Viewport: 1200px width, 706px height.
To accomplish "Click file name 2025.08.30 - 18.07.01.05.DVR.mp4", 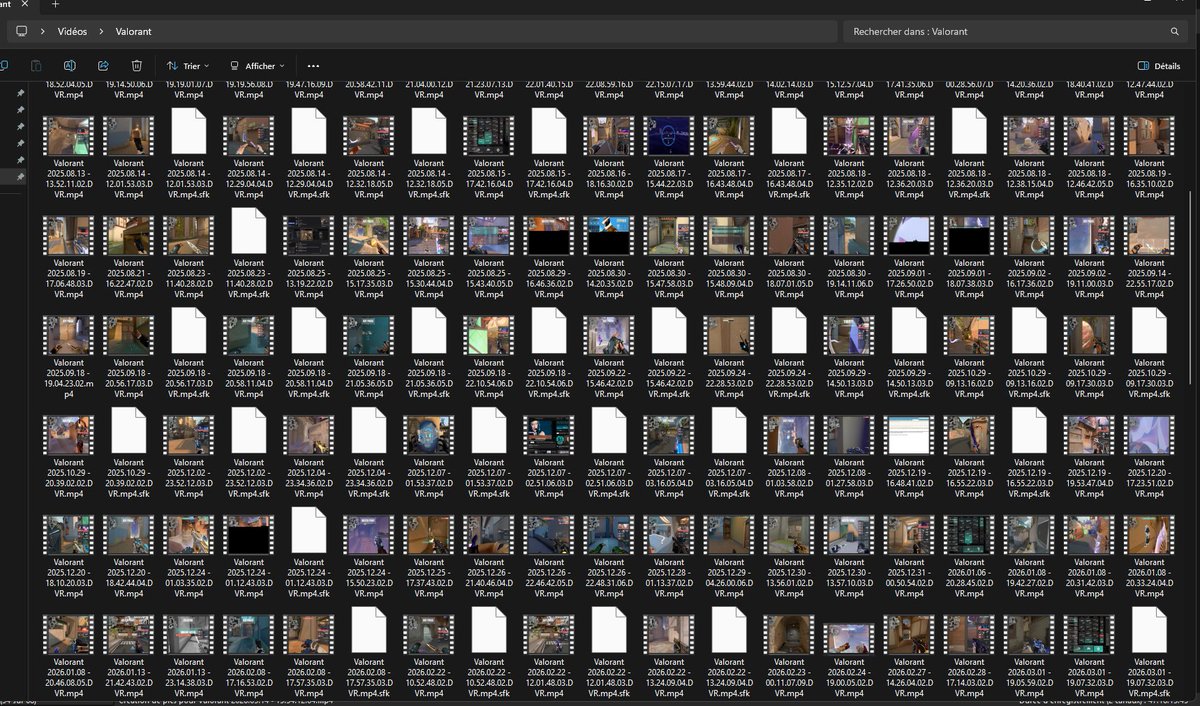I will [x=789, y=278].
